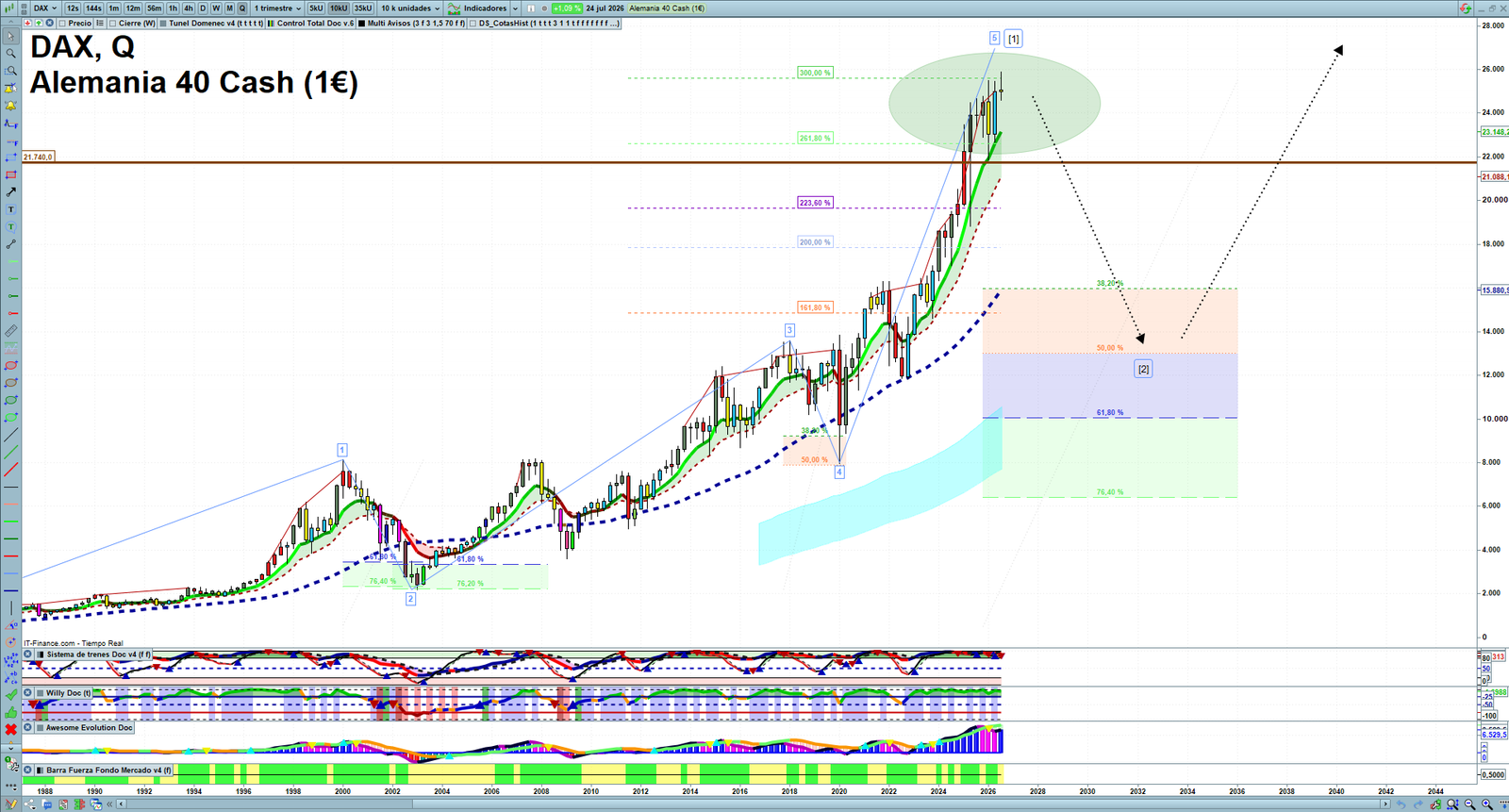Click the green plus add-panel icon
The height and width of the screenshot is (812, 1509).
(x=39, y=23)
